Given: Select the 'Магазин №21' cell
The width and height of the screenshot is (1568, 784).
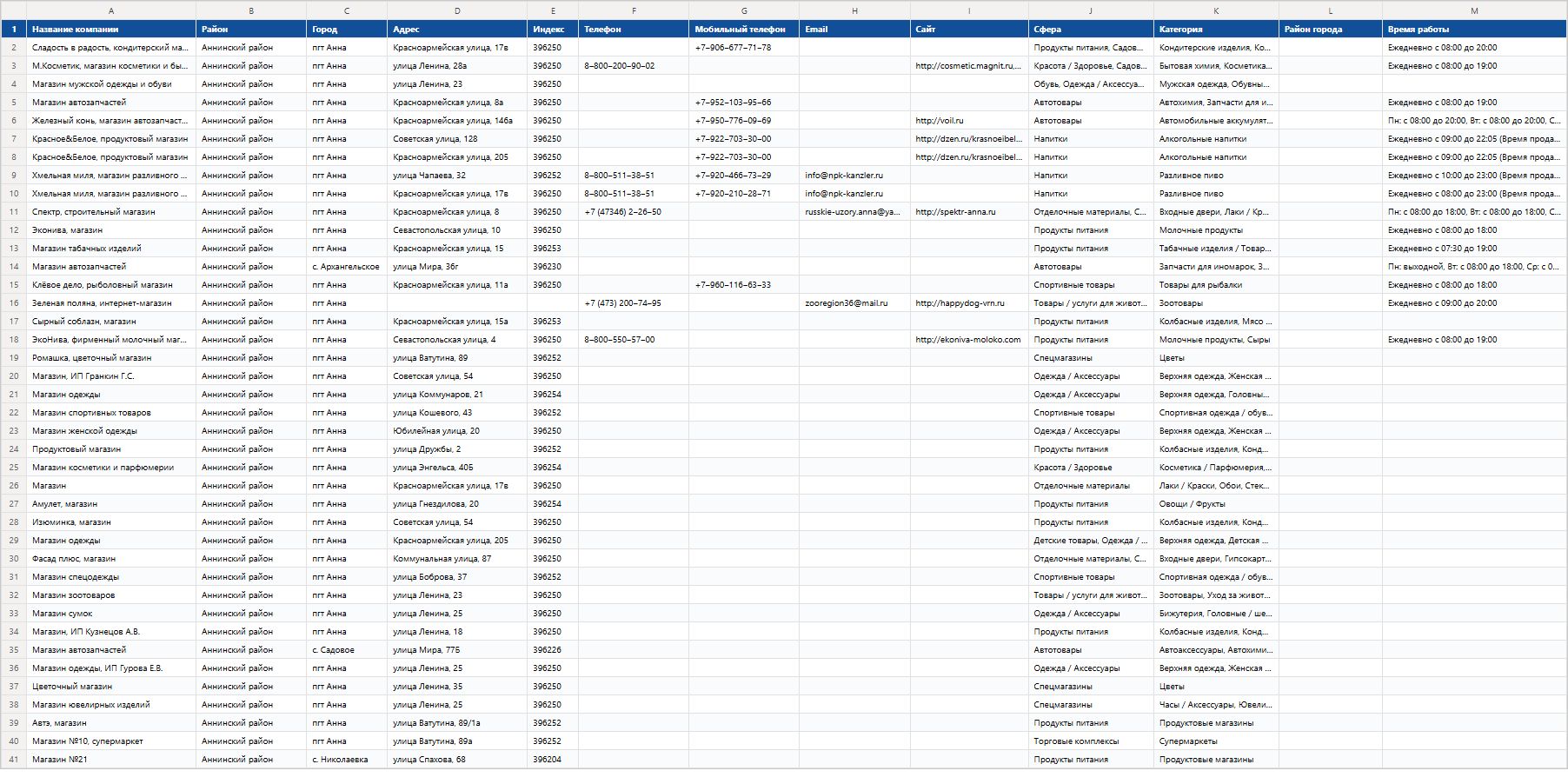Looking at the screenshot, I should [111, 759].
